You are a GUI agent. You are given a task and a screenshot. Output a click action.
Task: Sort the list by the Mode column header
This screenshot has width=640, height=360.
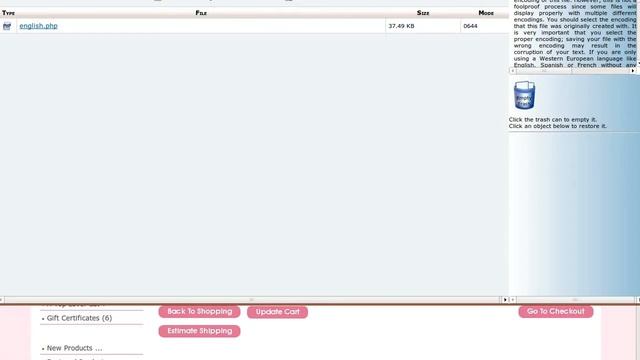pos(486,13)
